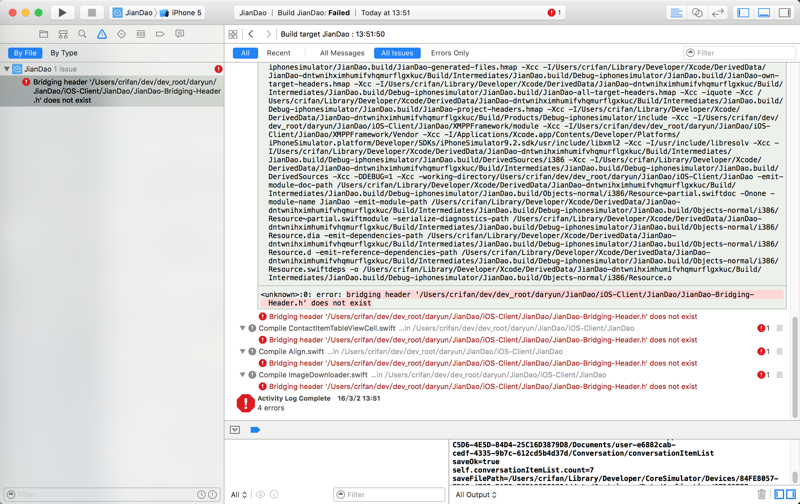The image size is (800, 504).
Task: Open the All Output console menu
Action: [476, 495]
